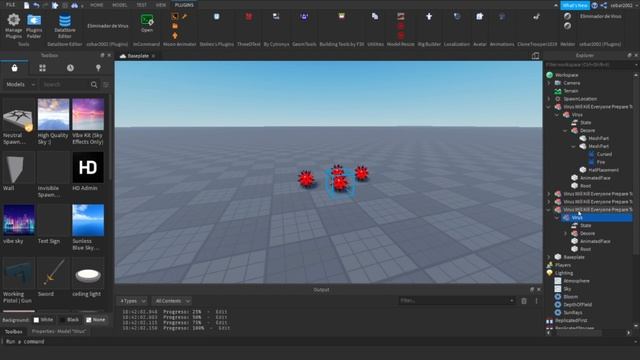Select Terrain in the Explorer tree

tap(571, 91)
